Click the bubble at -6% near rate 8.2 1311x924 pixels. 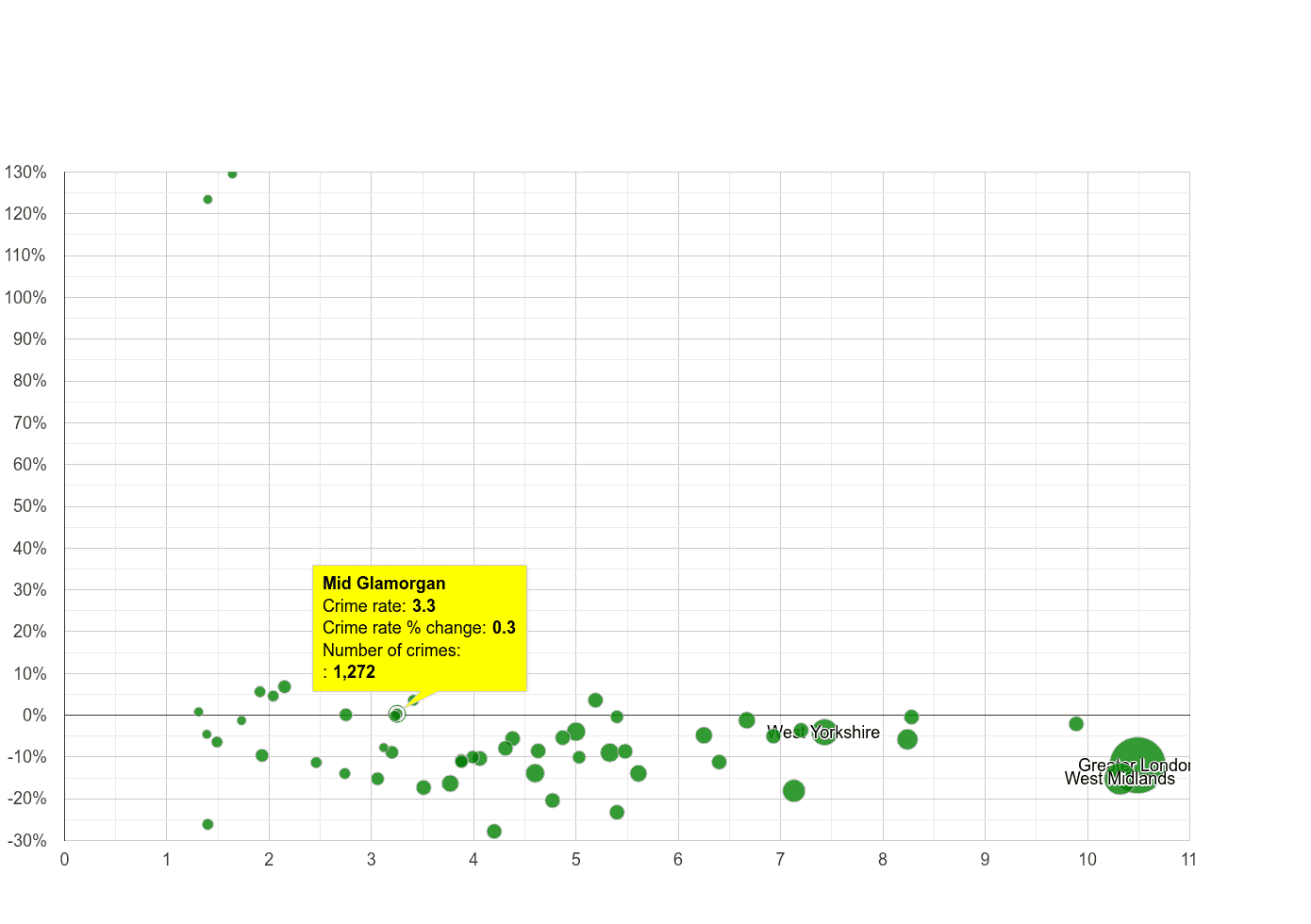coord(907,739)
